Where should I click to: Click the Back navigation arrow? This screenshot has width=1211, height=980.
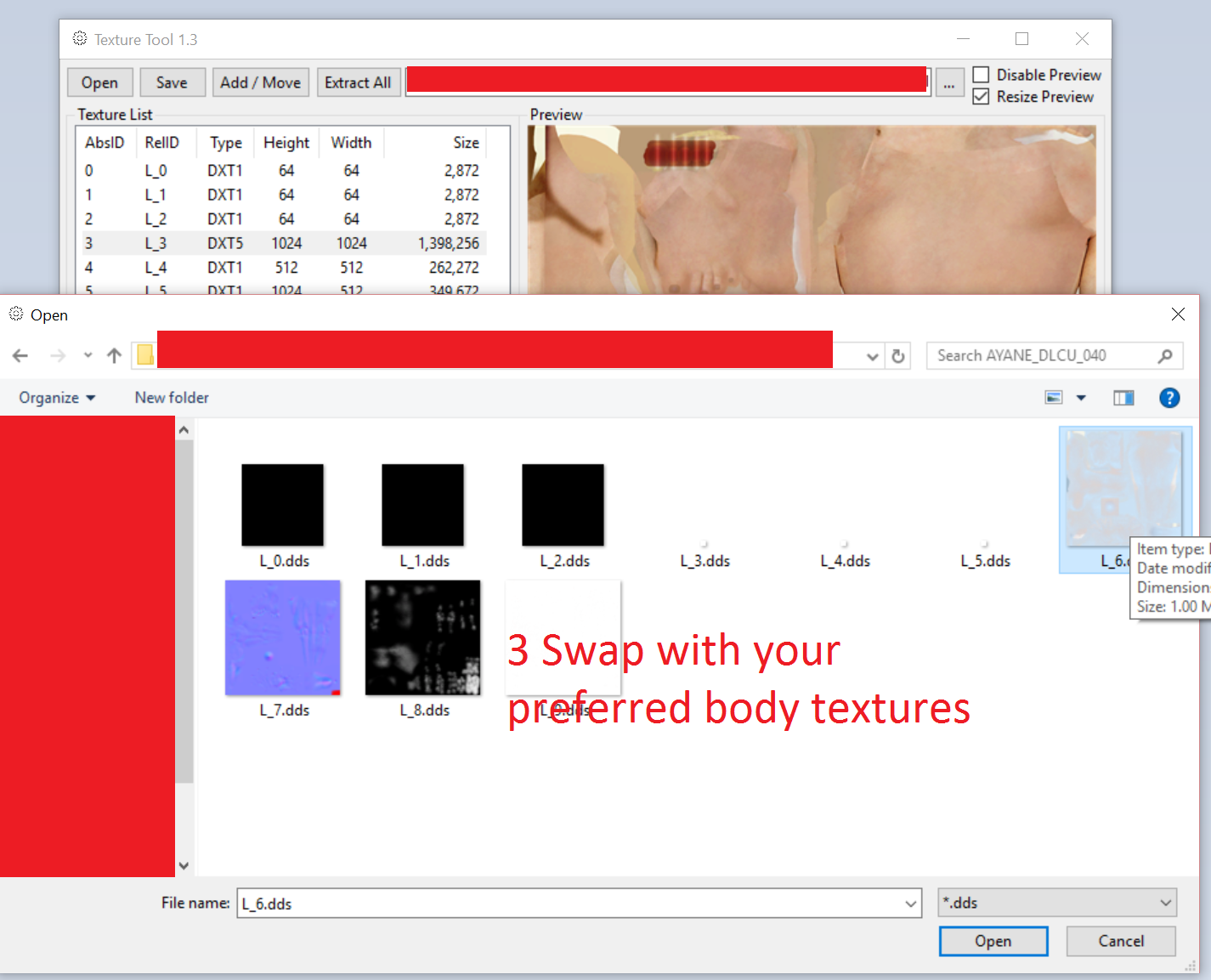(x=20, y=356)
